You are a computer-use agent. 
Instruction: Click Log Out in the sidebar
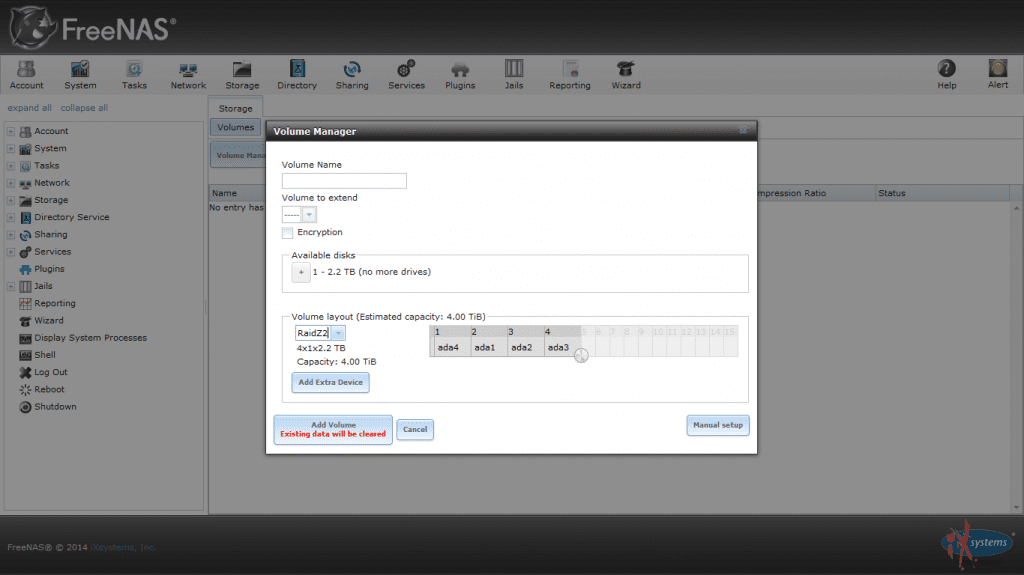pyautogui.click(x=50, y=372)
